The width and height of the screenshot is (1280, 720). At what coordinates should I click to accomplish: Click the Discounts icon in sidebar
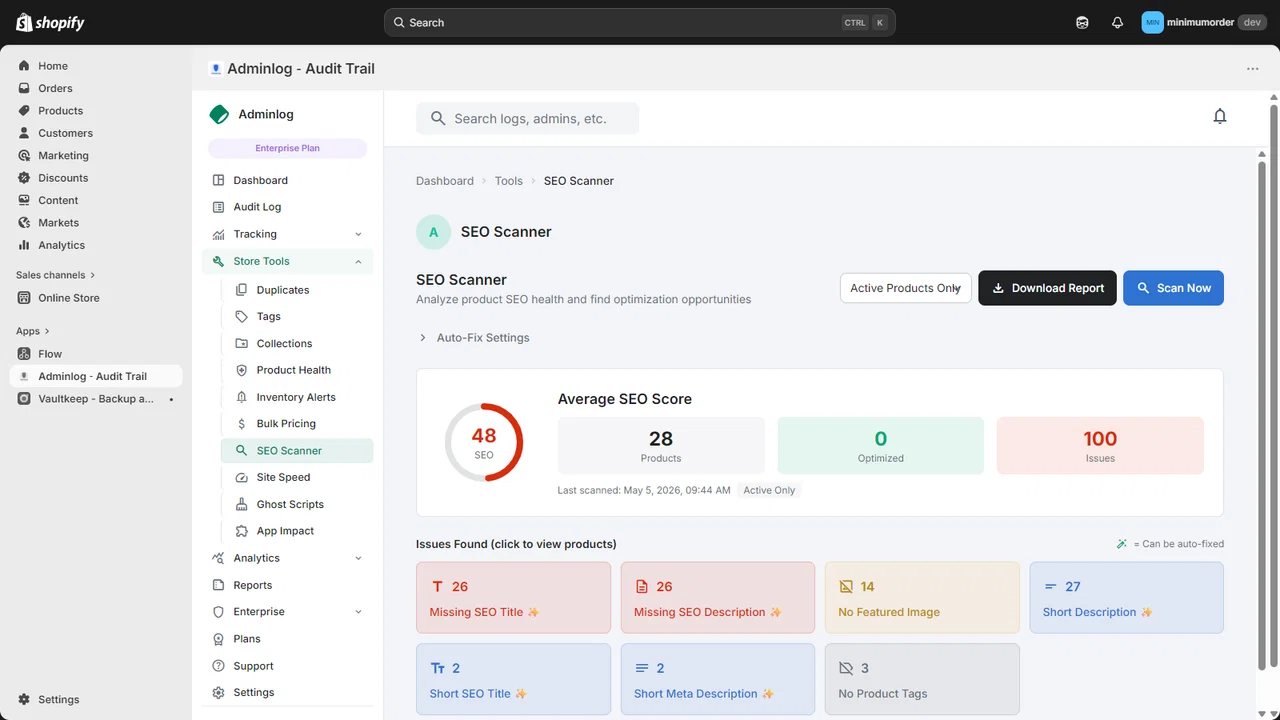coord(24,178)
